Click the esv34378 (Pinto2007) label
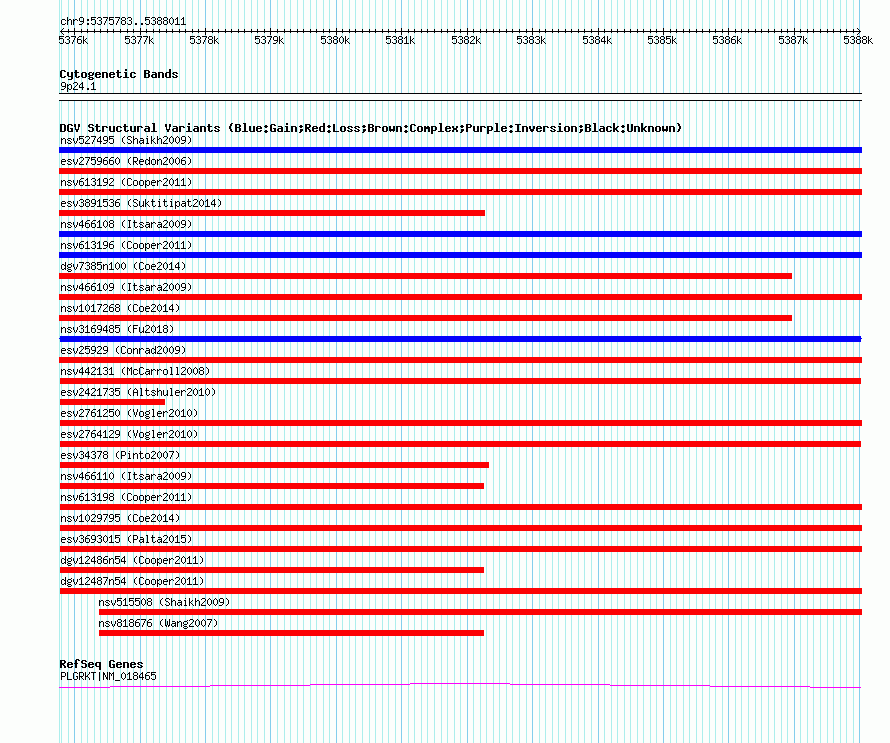The image size is (890, 743). tap(120, 455)
